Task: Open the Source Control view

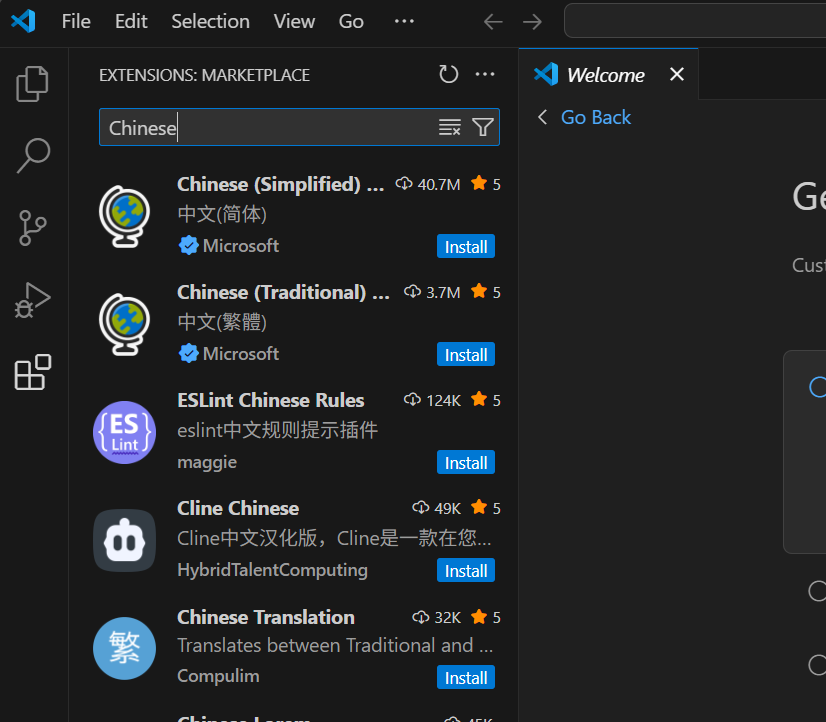Action: [x=33, y=228]
